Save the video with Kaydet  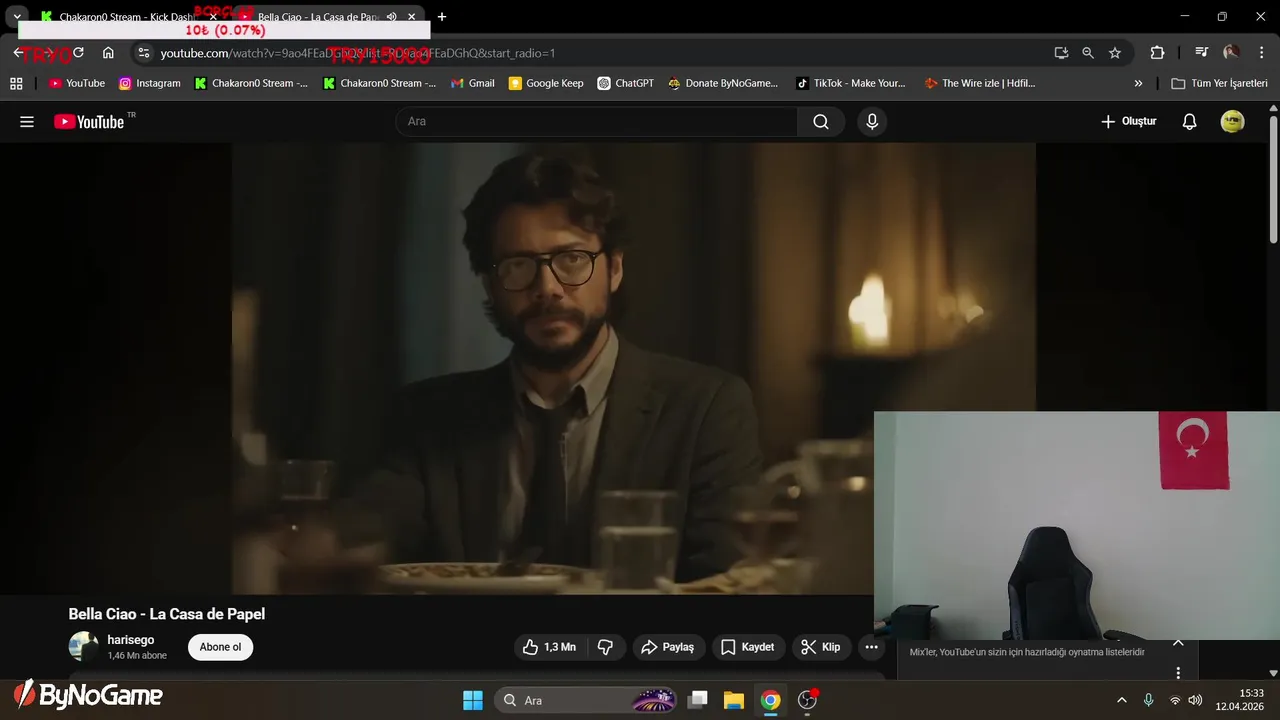click(x=748, y=647)
